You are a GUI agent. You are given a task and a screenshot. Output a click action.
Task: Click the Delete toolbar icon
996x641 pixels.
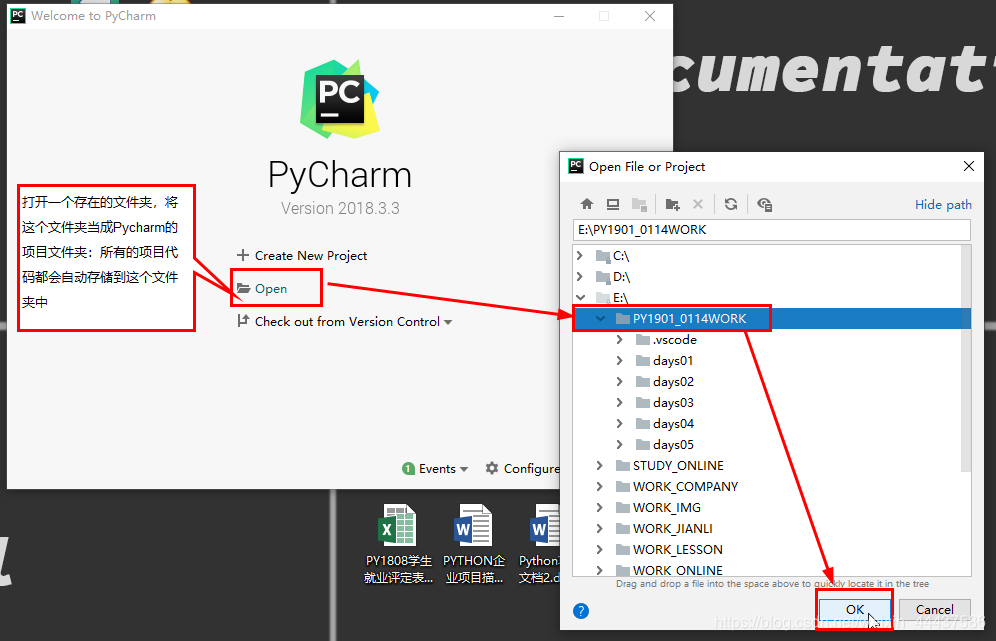click(698, 204)
